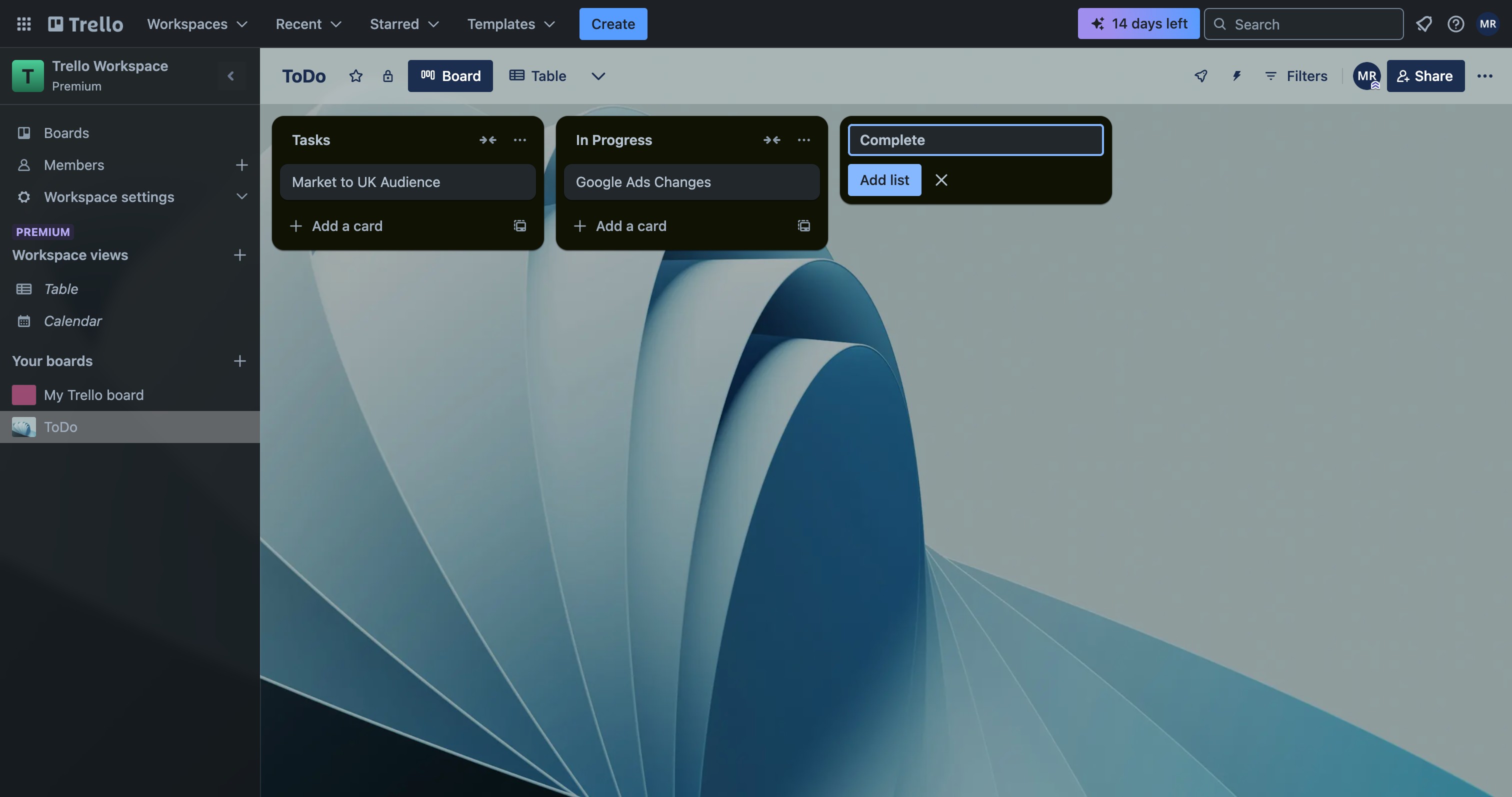Click the In Progress list title
This screenshot has height=797, width=1512.
[614, 139]
